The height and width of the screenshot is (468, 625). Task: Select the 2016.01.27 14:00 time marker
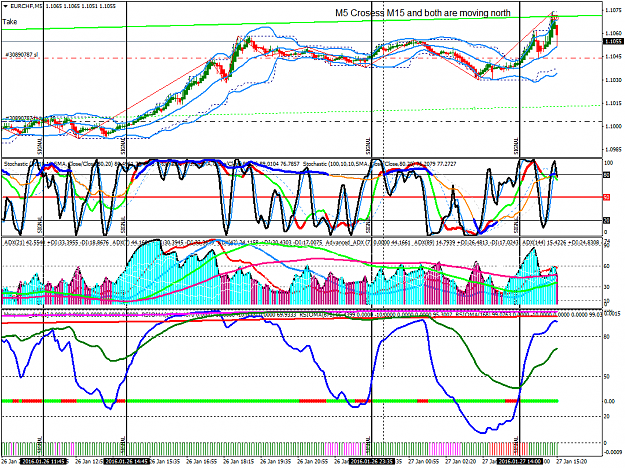(x=520, y=461)
